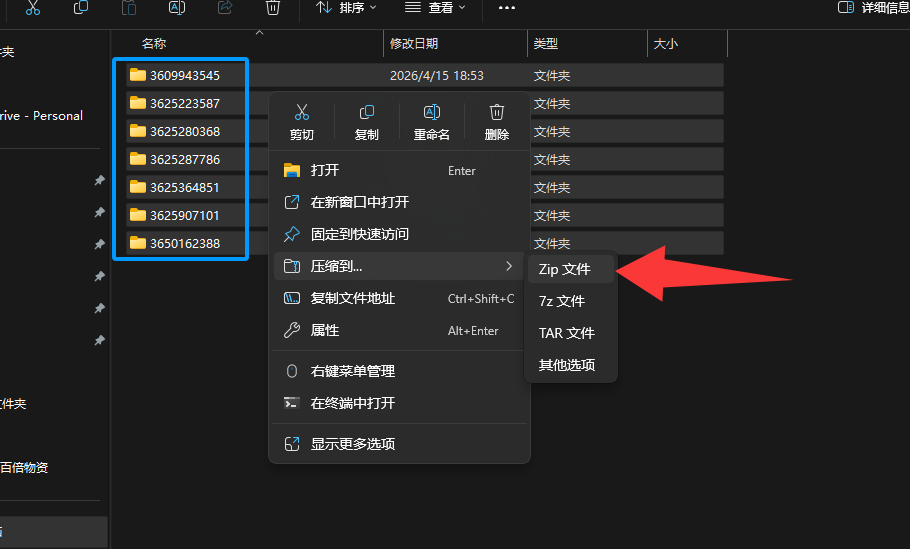The width and height of the screenshot is (910, 549).
Task: Click Delete (删除) in context menu
Action: 497,122
